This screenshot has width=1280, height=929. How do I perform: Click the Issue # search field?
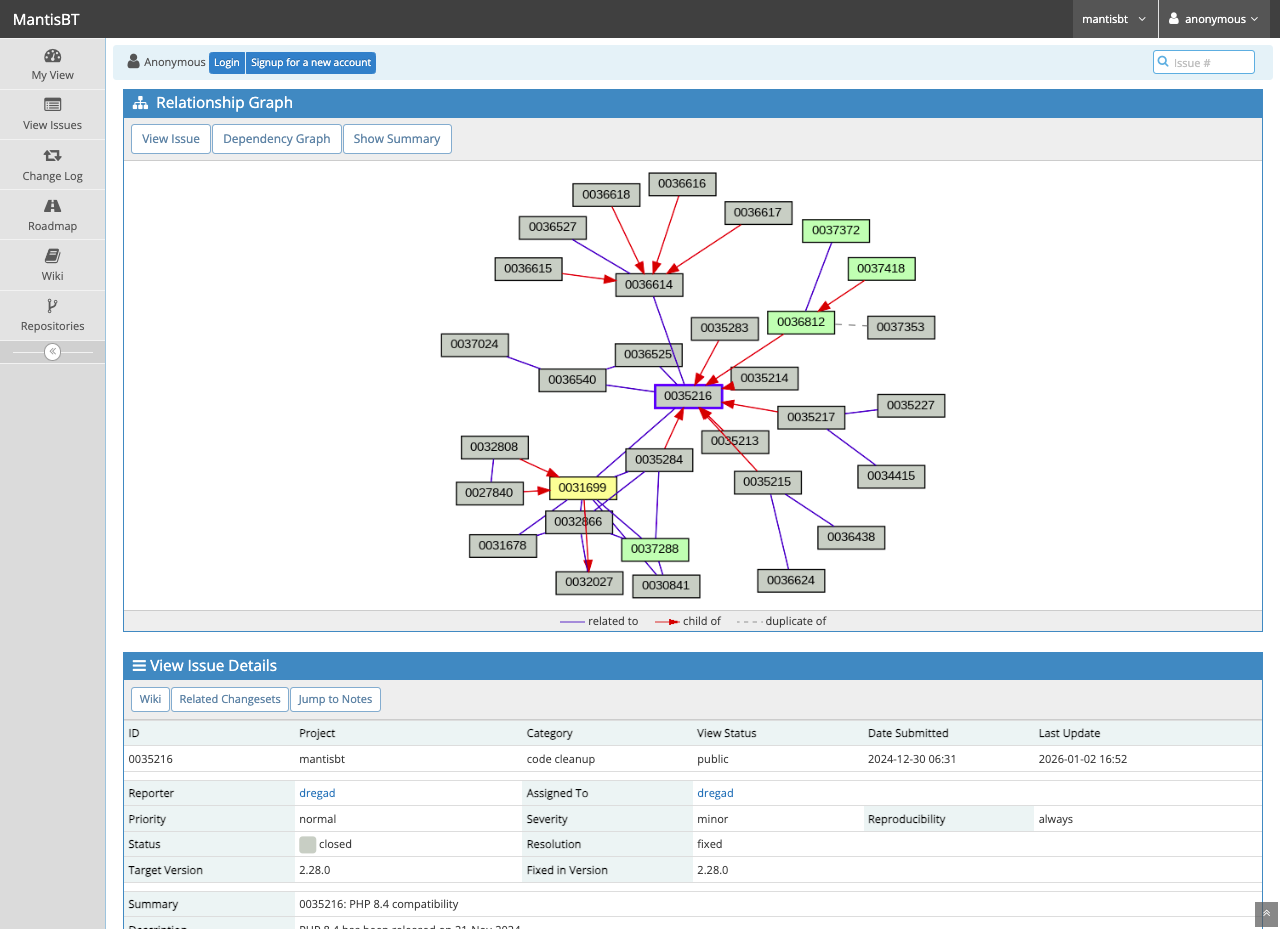tap(1204, 62)
